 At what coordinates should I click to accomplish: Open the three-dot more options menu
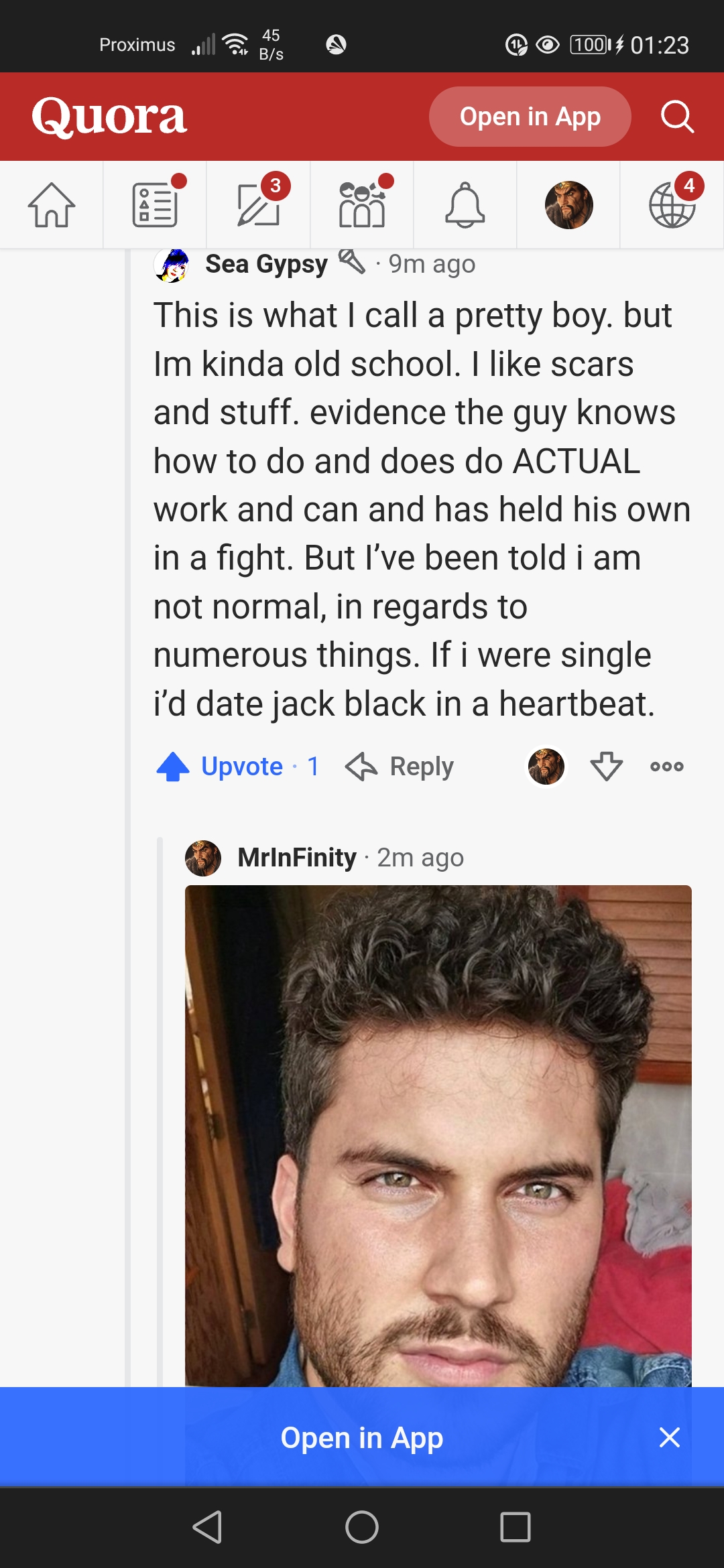pyautogui.click(x=667, y=766)
